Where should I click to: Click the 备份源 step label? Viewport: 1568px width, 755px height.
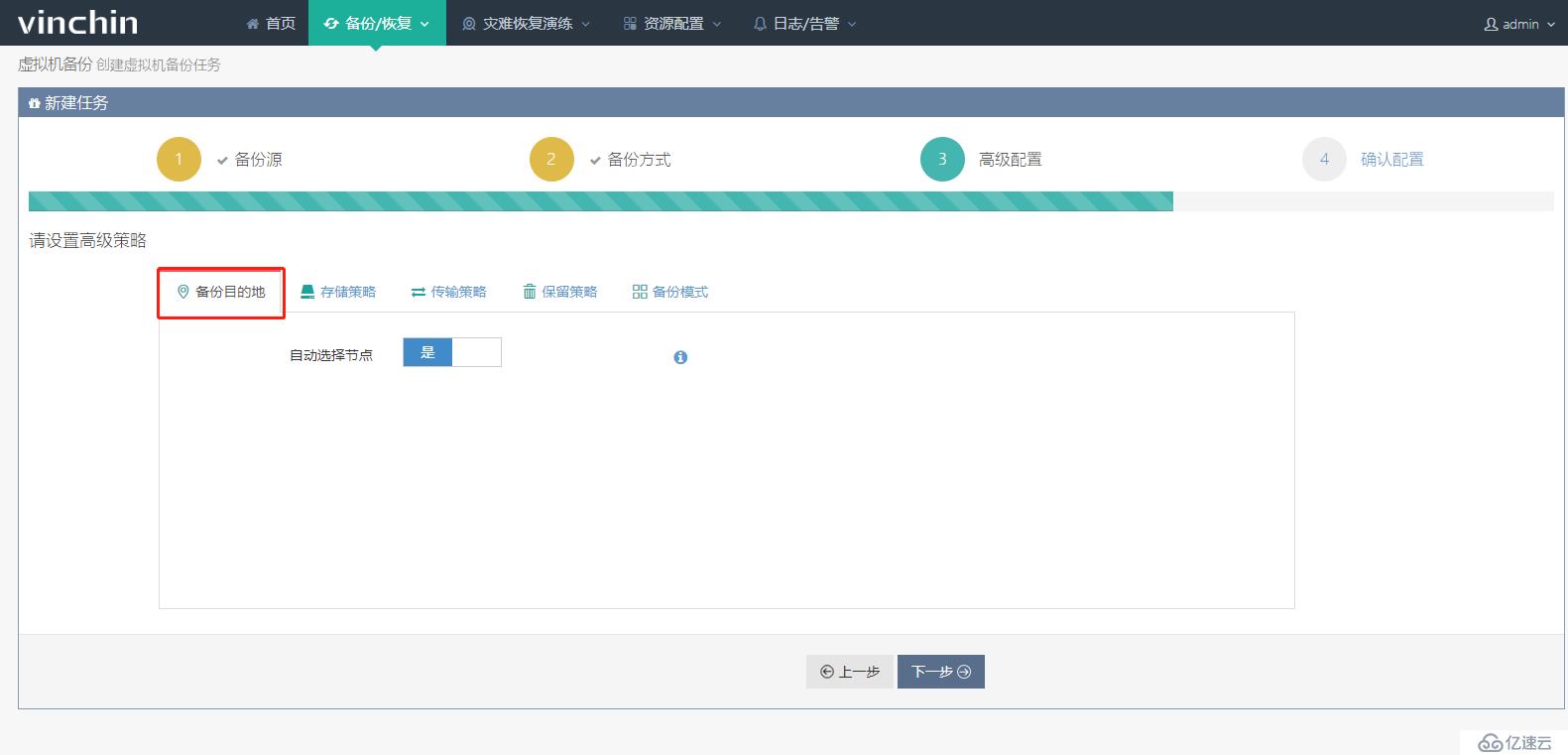coord(258,160)
